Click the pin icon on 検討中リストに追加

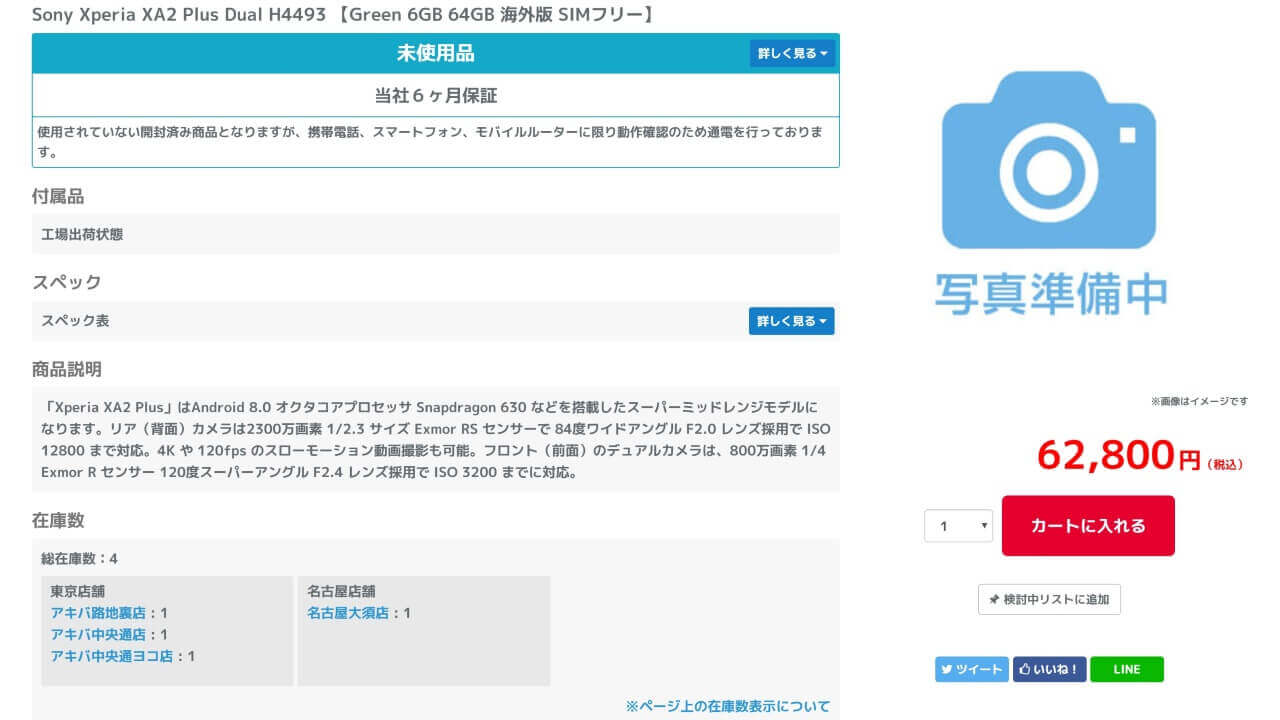click(x=994, y=600)
